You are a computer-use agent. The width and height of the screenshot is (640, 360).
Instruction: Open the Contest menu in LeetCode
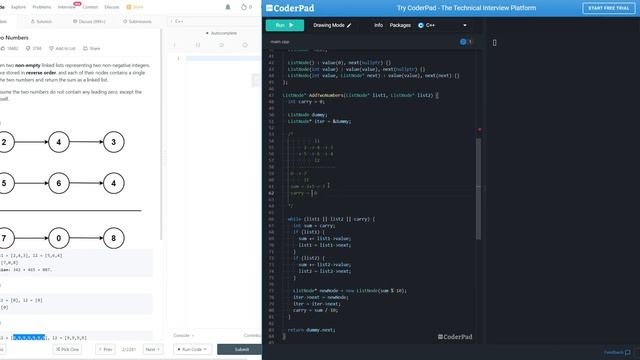90,7
